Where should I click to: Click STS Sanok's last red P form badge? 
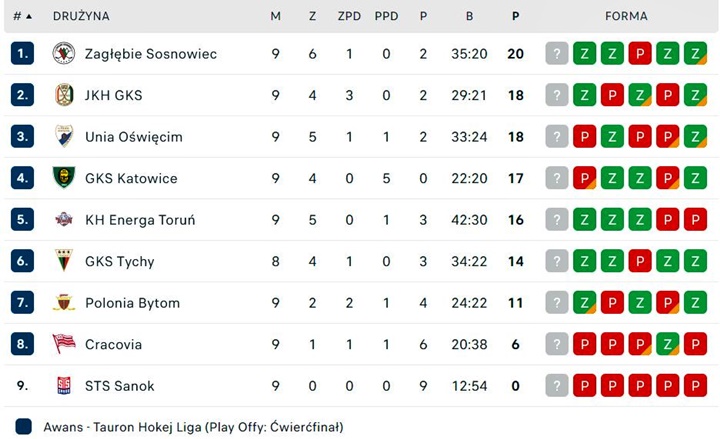(695, 386)
